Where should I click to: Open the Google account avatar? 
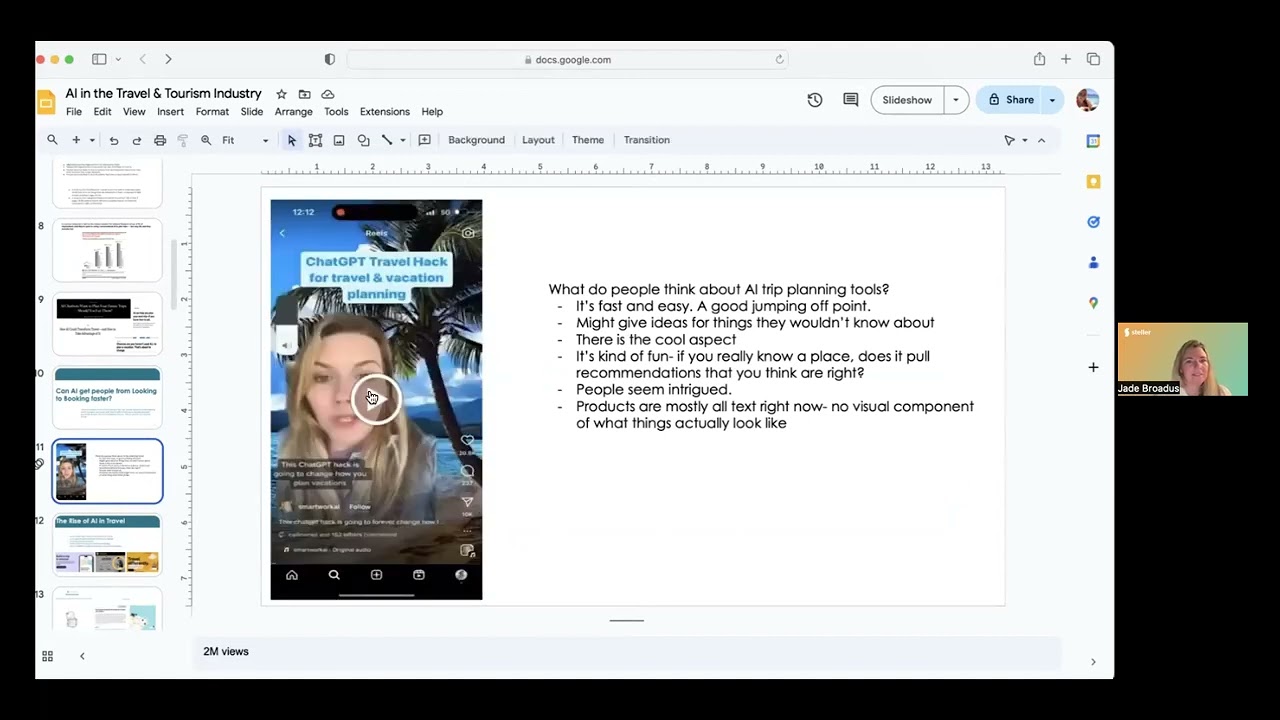click(x=1088, y=100)
